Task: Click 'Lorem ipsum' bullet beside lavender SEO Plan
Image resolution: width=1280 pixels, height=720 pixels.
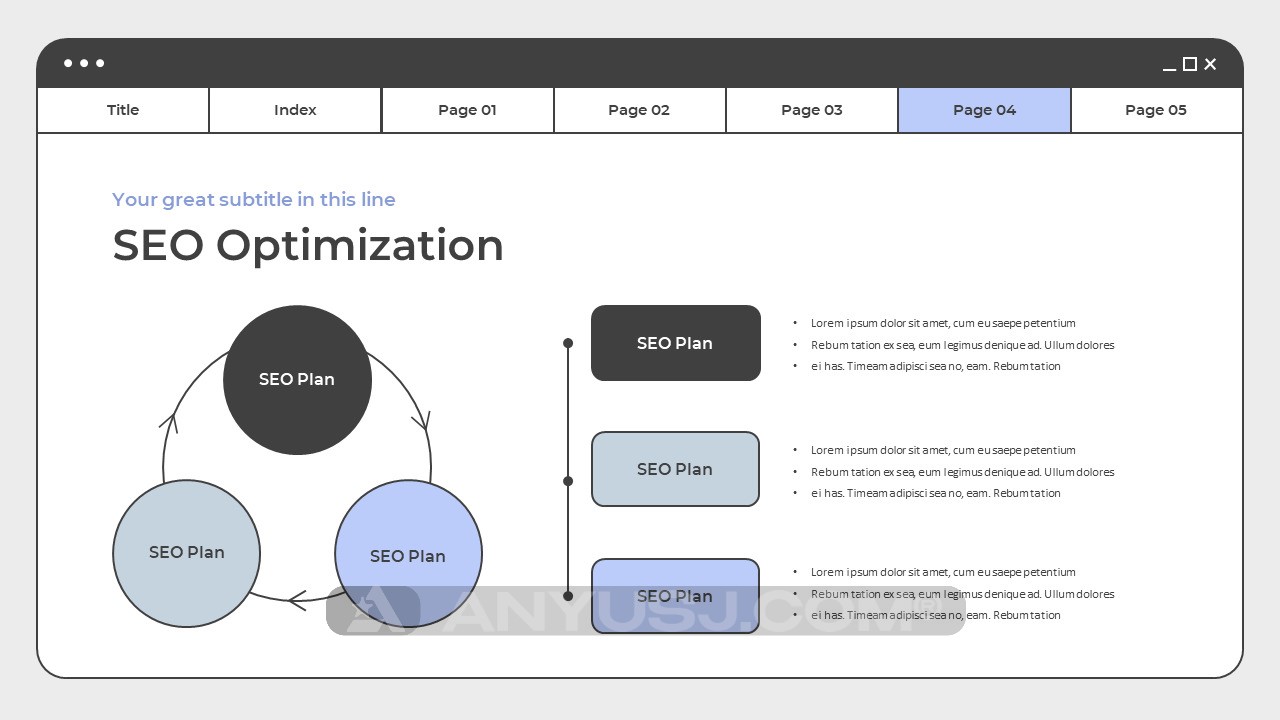Action: pos(943,572)
